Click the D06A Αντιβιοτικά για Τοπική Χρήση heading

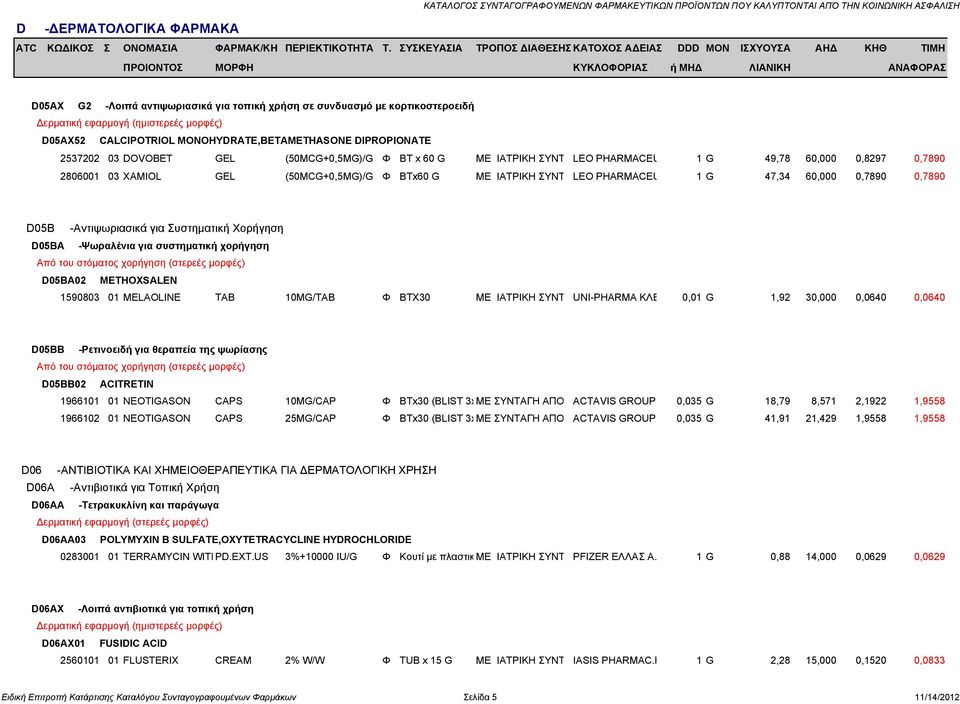(x=122, y=488)
